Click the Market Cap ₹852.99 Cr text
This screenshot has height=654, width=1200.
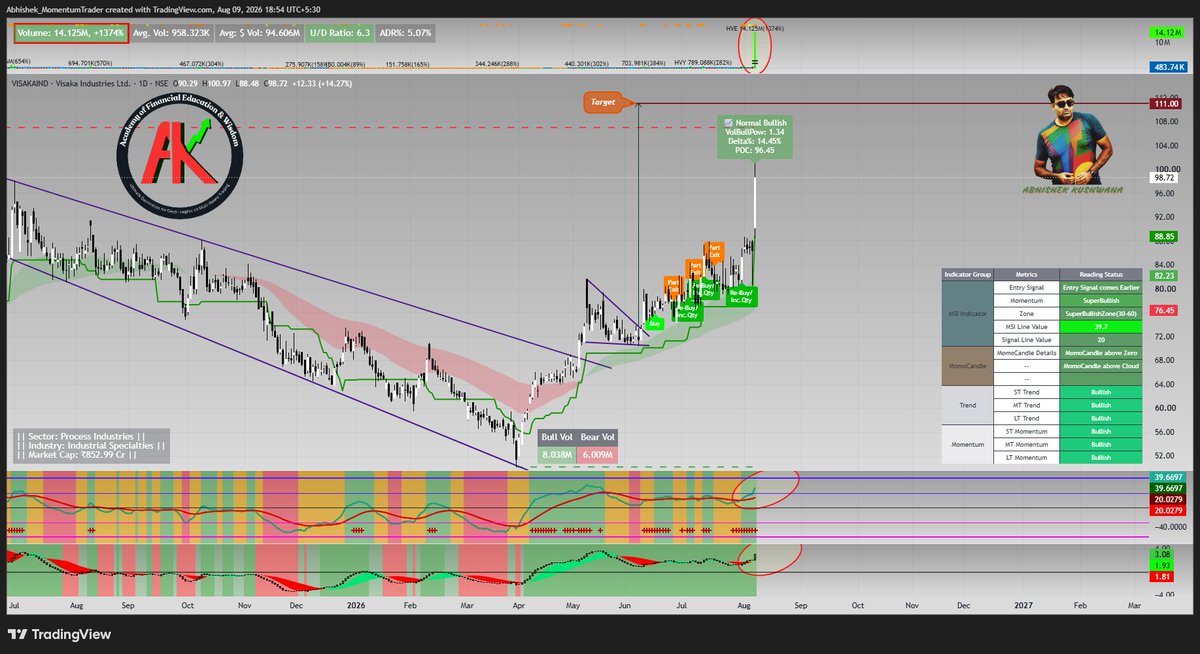pyautogui.click(x=76, y=456)
